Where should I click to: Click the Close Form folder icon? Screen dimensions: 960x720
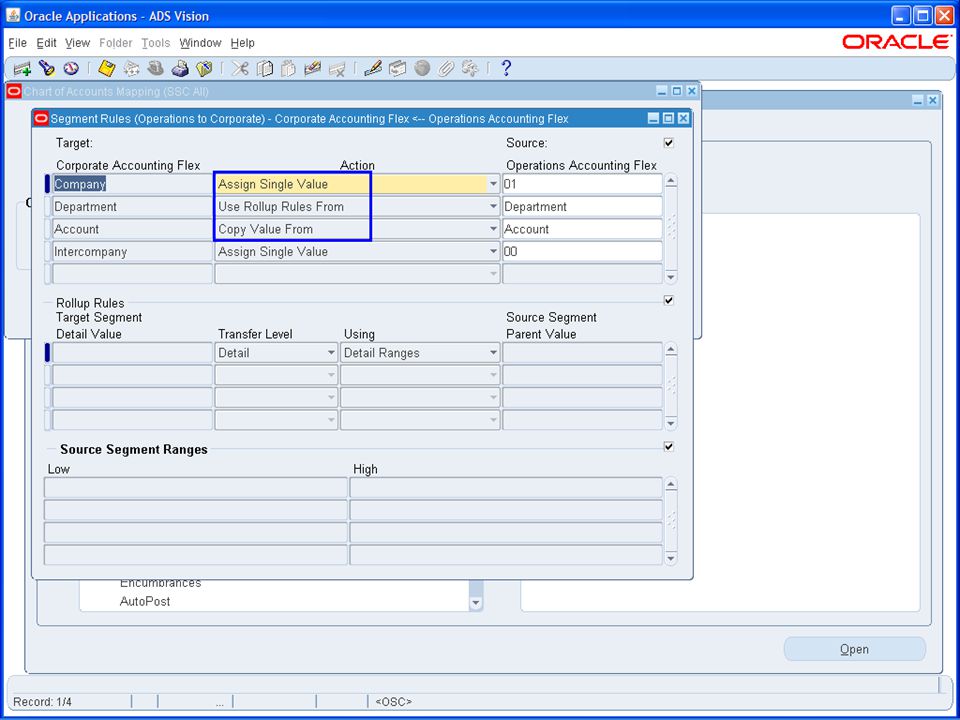coord(204,69)
